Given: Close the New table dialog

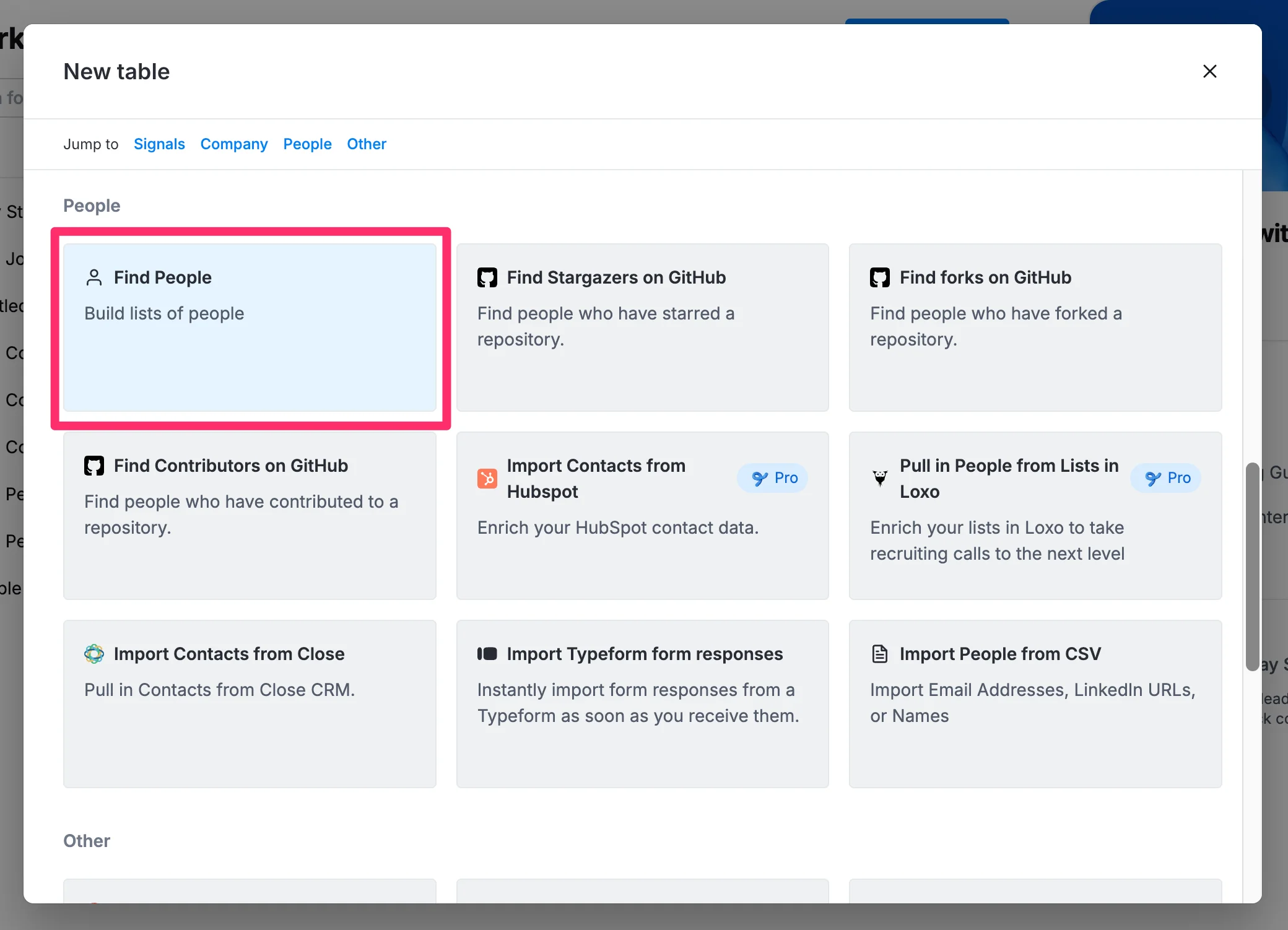Looking at the screenshot, I should [x=1209, y=71].
